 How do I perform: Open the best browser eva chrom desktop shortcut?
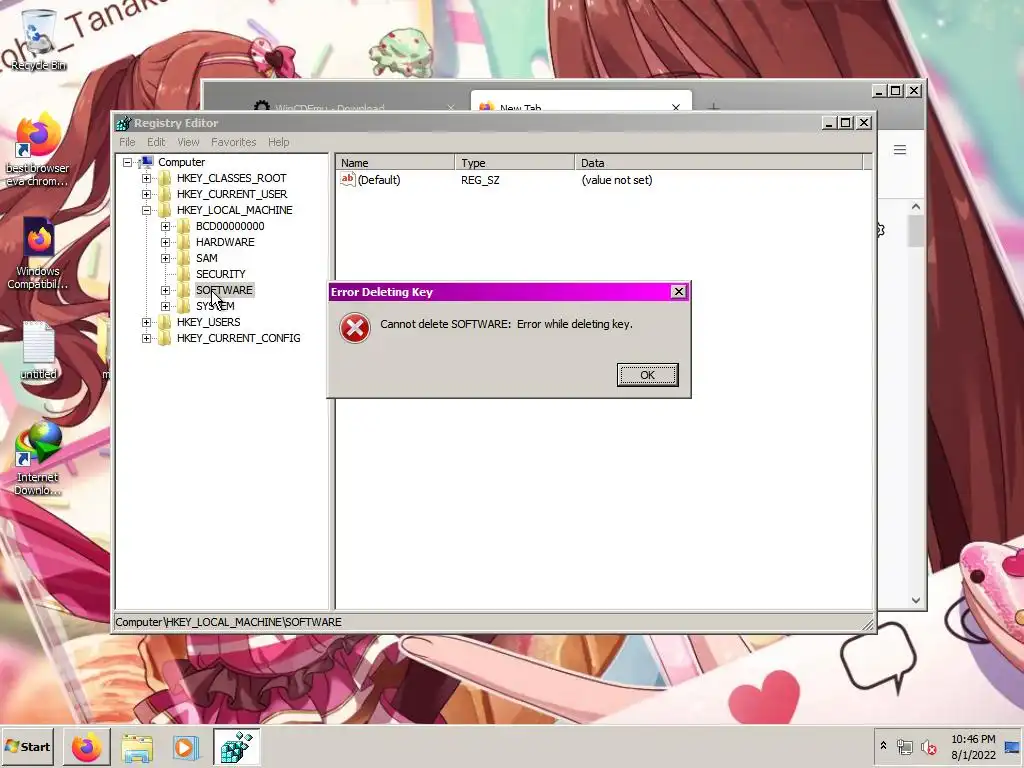tap(37, 152)
